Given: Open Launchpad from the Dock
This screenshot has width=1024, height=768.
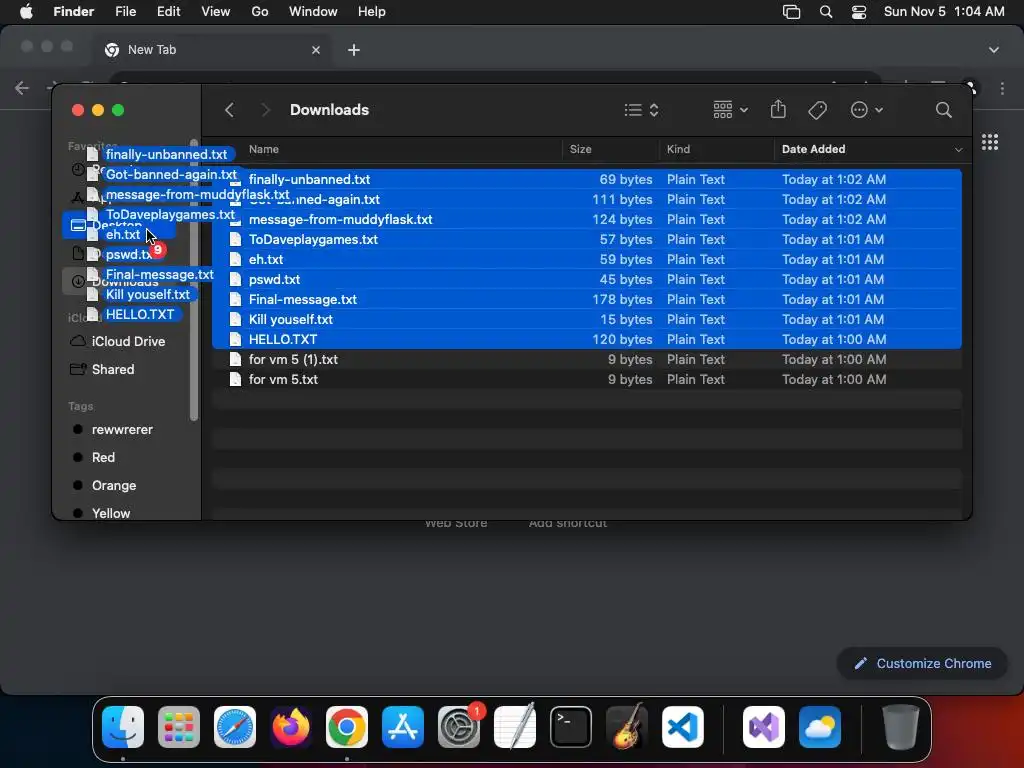Looking at the screenshot, I should (x=179, y=727).
